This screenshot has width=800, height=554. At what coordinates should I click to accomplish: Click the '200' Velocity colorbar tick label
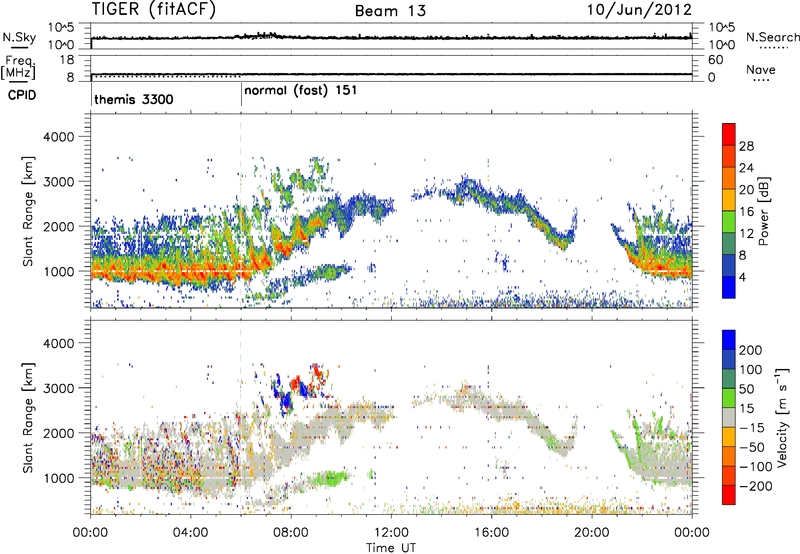(x=751, y=350)
